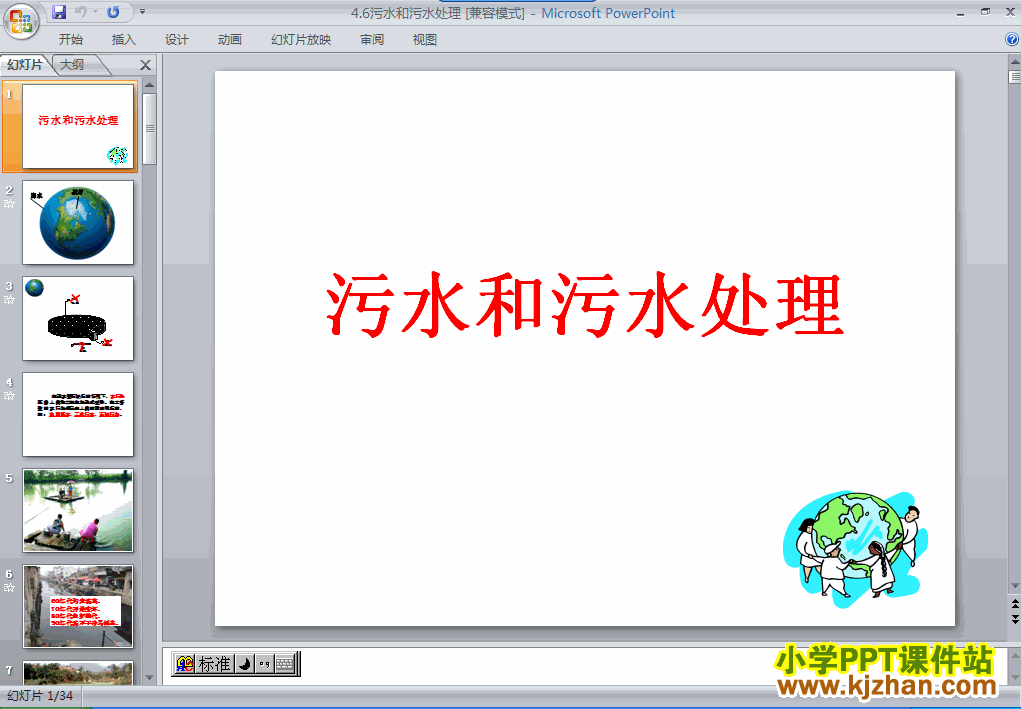Select slide 4 thumbnail with text paragraph

click(x=78, y=414)
